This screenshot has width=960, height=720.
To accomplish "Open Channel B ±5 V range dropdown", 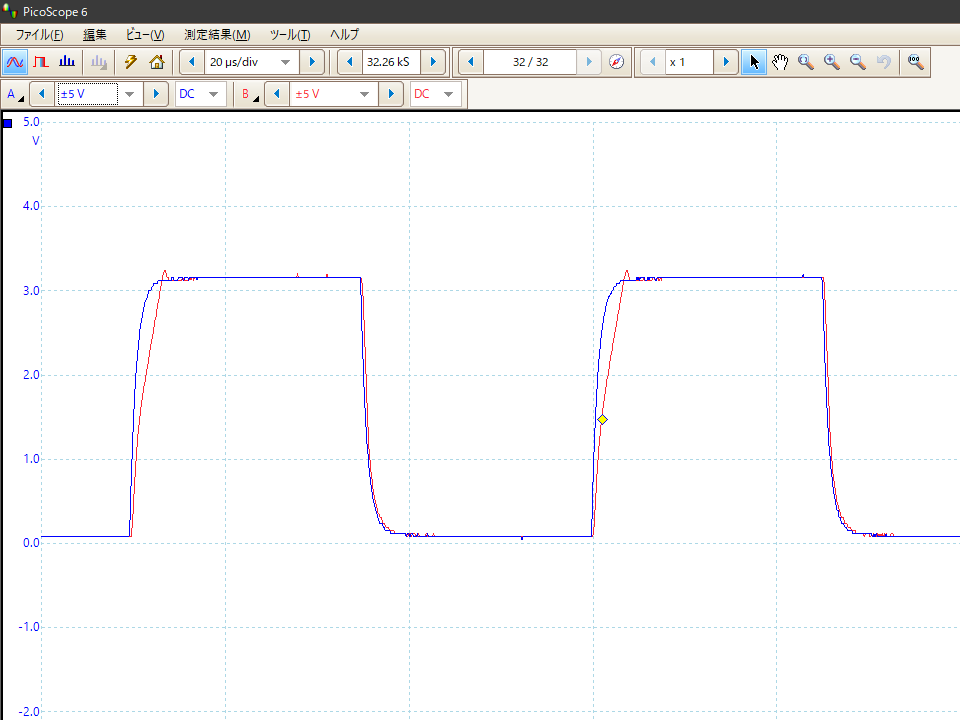I will click(364, 94).
